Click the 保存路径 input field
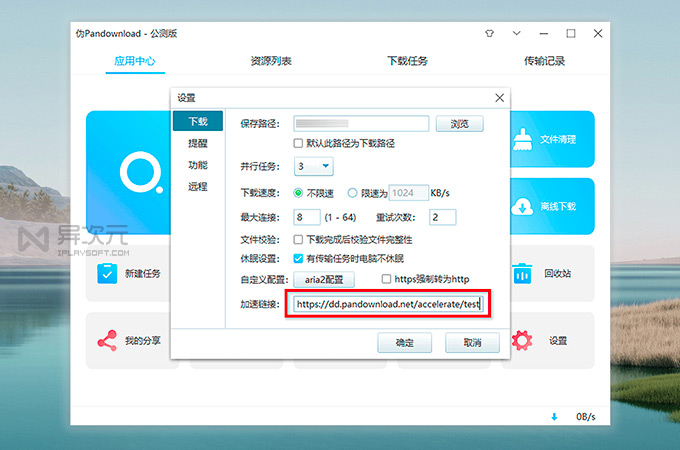The height and width of the screenshot is (450, 680). 361,124
